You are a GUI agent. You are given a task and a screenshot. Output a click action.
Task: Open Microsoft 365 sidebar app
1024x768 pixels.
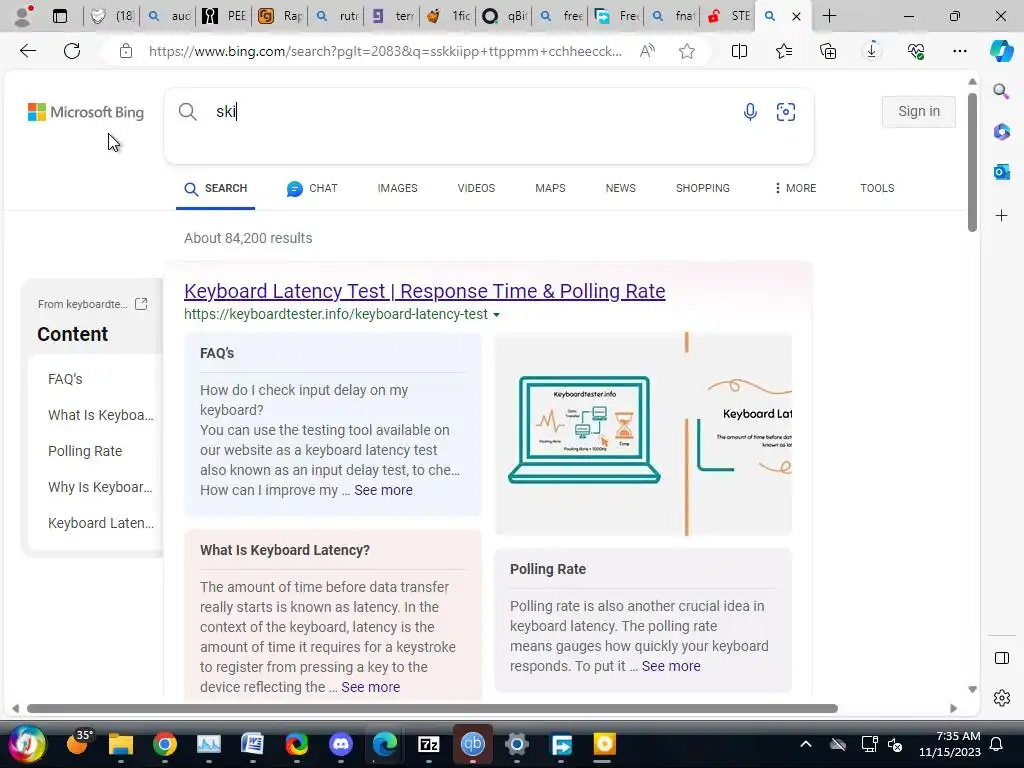point(1001,132)
